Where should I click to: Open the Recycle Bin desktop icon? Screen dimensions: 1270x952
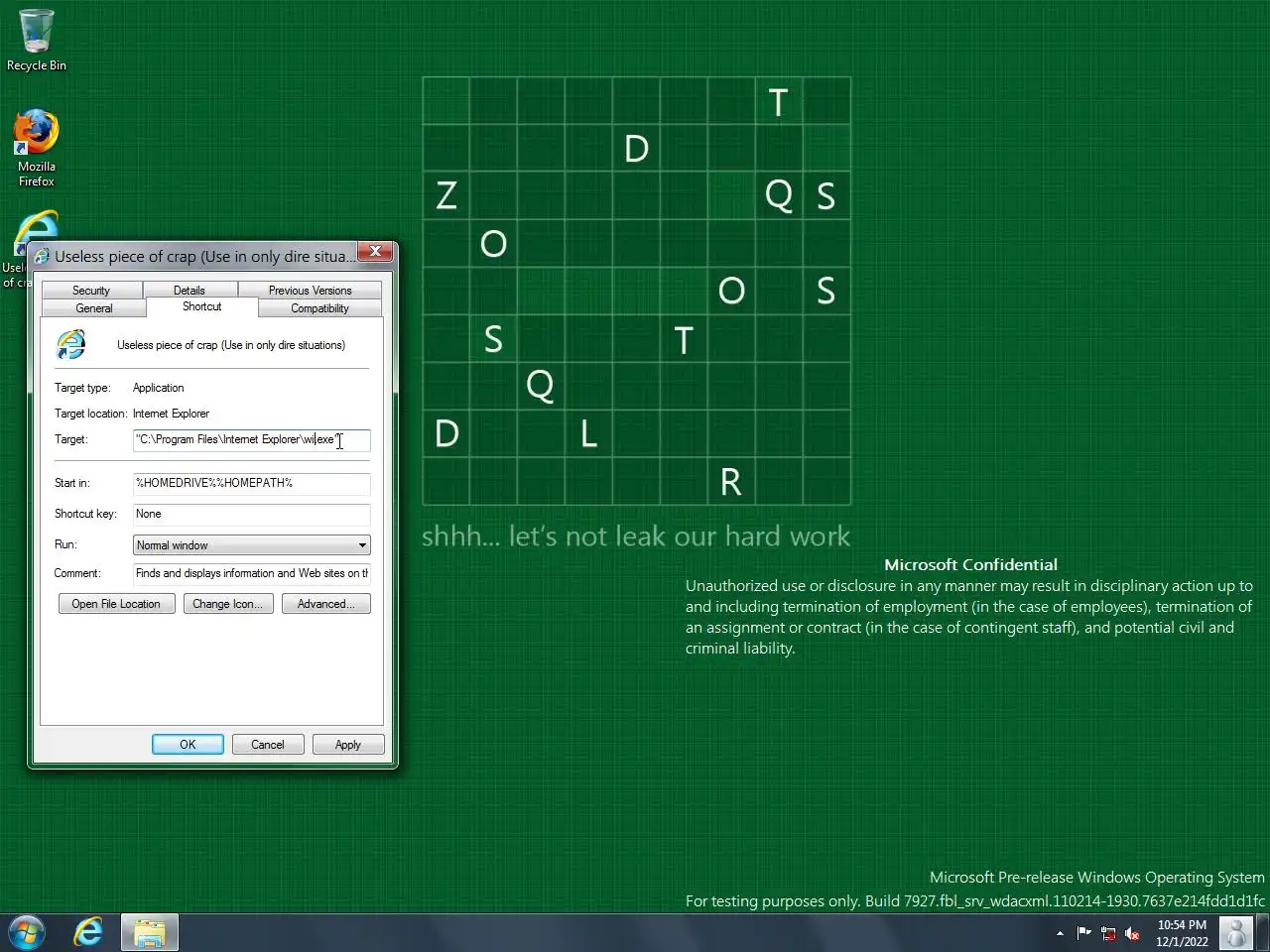point(37,40)
